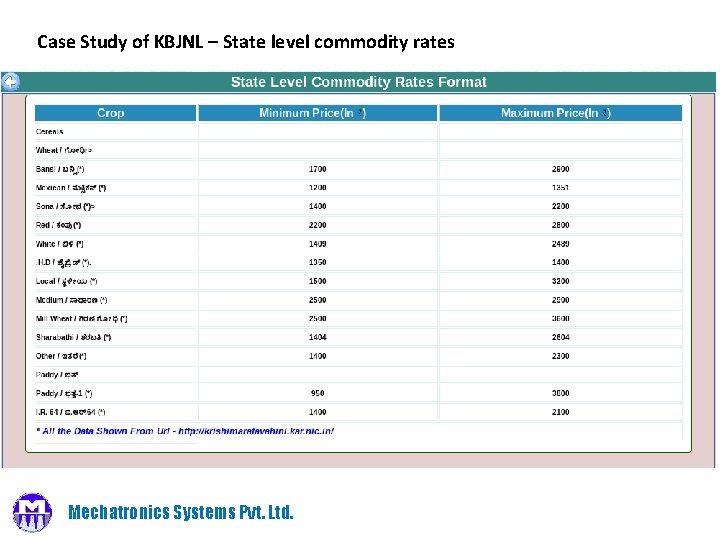Select the Bansi crop name
720x540 pixels.
coord(60,169)
